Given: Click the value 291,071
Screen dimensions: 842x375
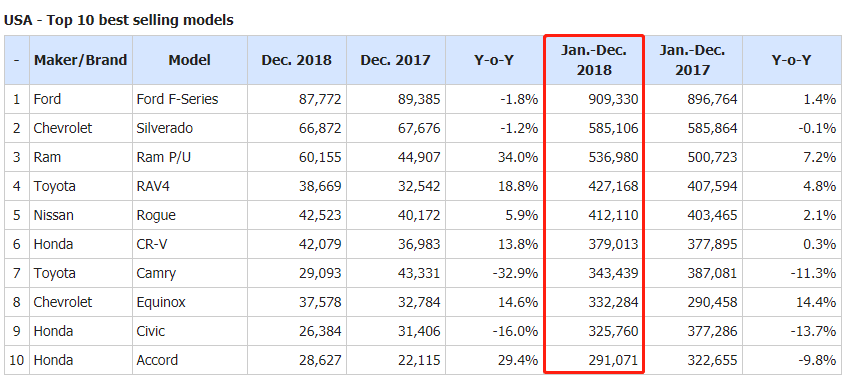Looking at the screenshot, I should 612,360.
